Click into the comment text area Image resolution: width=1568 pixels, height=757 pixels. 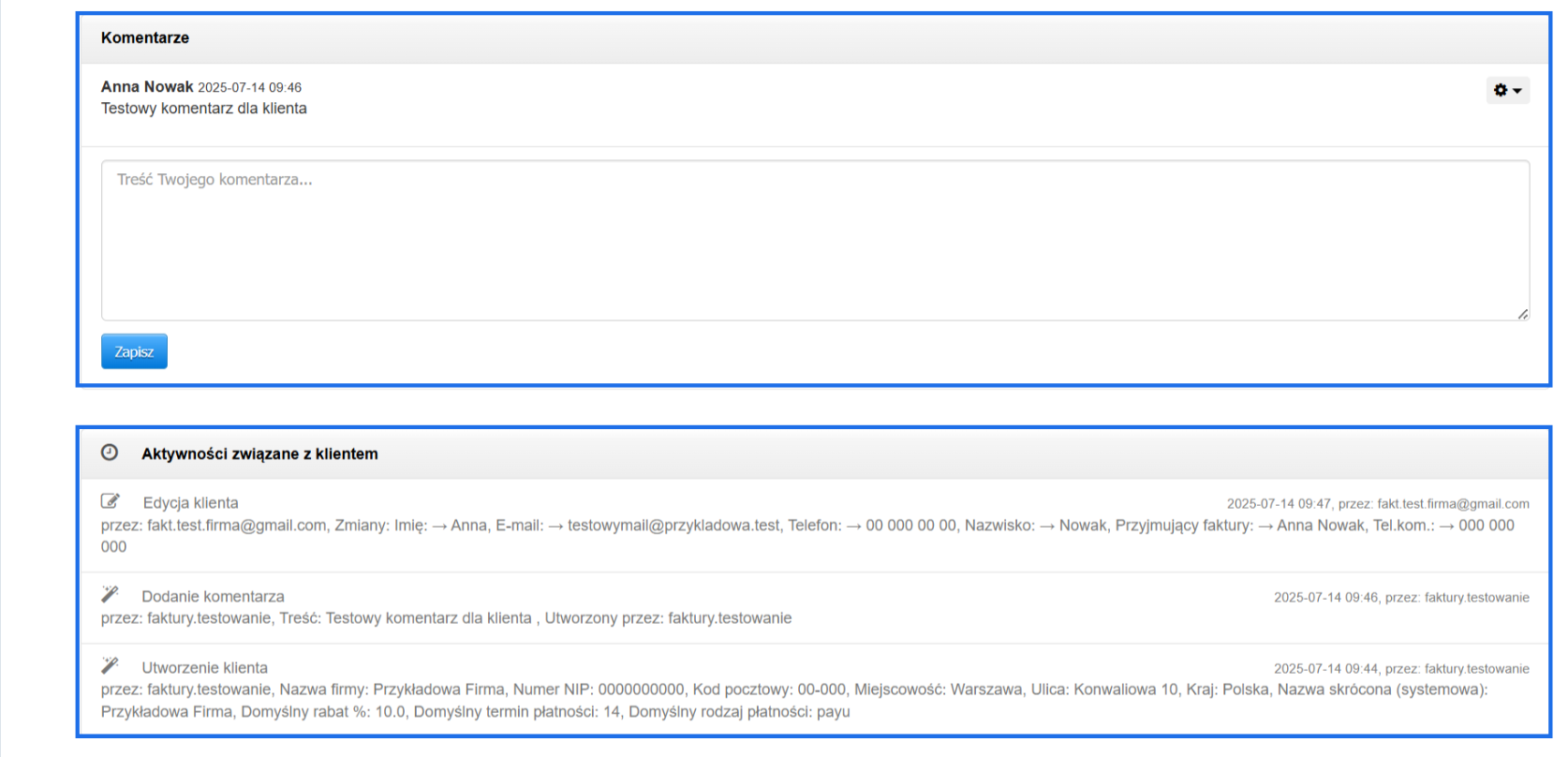[x=815, y=241]
